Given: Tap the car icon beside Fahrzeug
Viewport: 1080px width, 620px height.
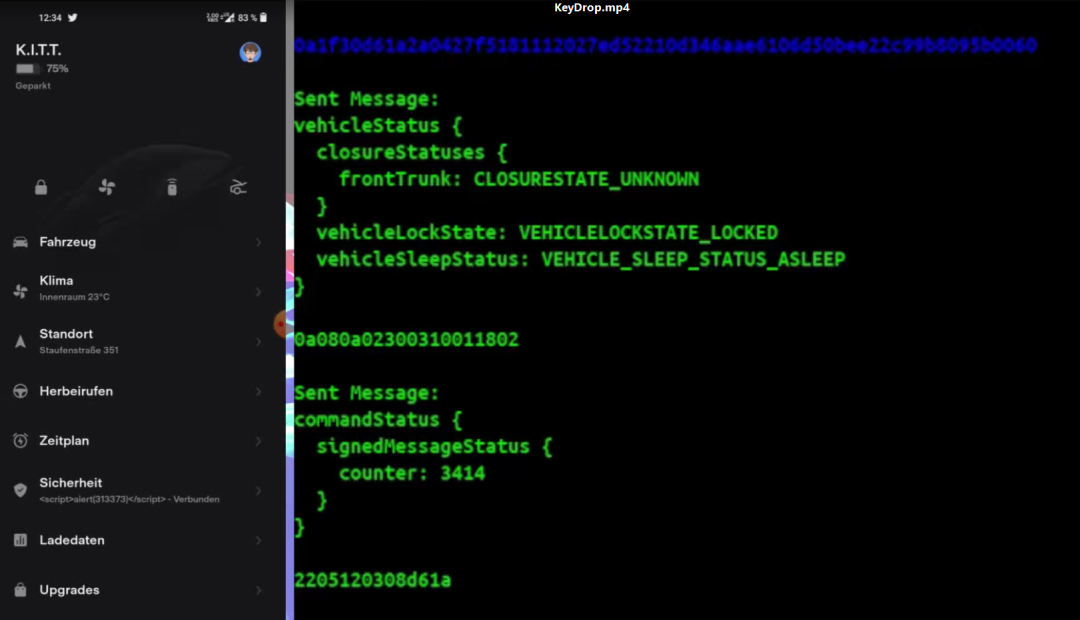Looking at the screenshot, I should click(21, 242).
